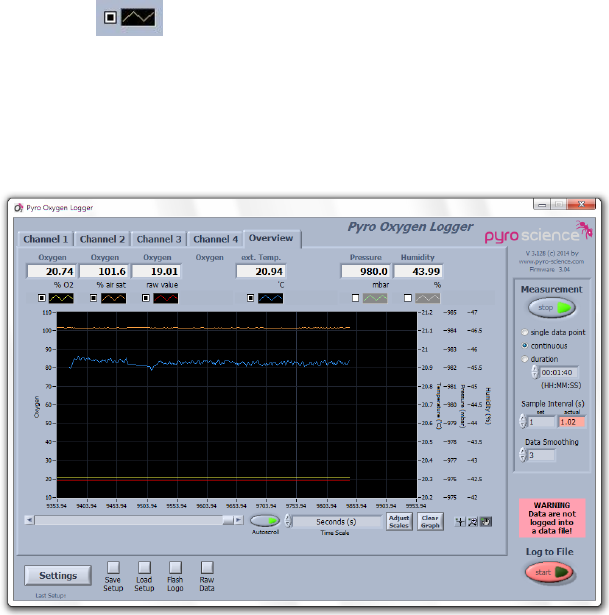Select continuous measurement mode
The height and width of the screenshot is (615, 609).
[524, 346]
